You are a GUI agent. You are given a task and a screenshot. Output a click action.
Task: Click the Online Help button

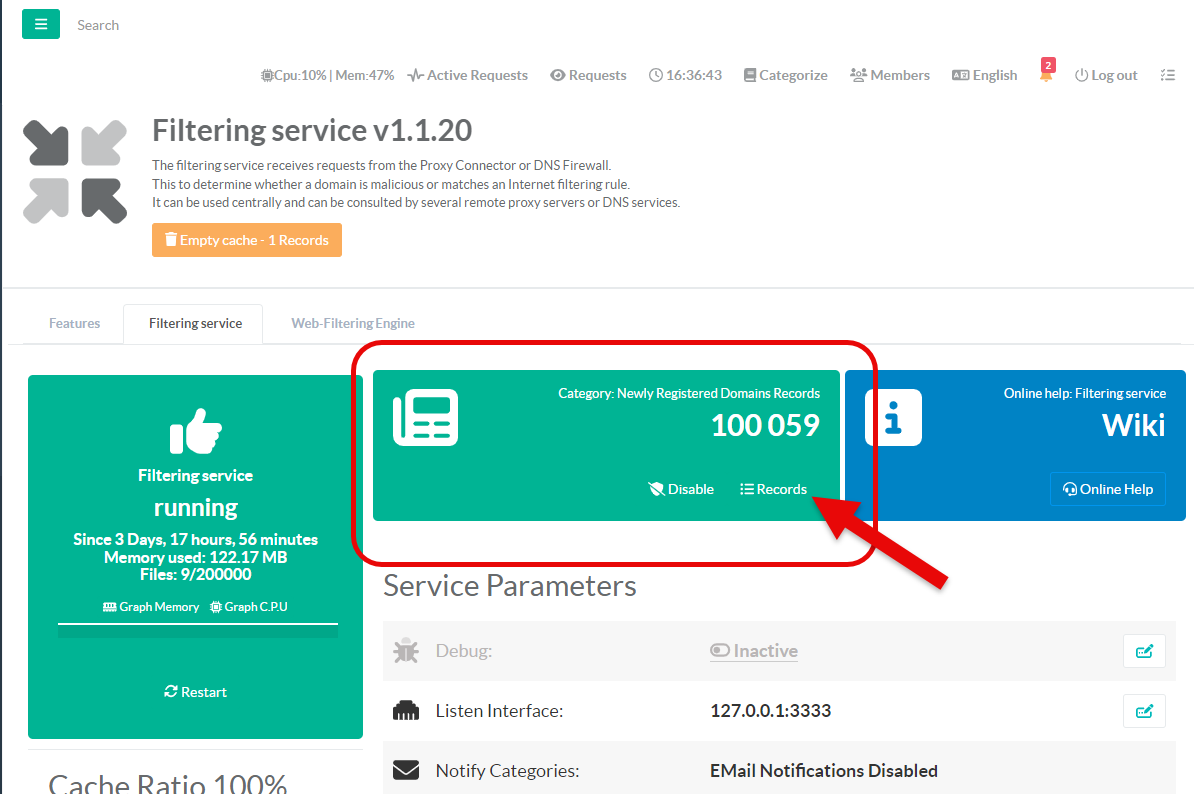tap(1107, 489)
